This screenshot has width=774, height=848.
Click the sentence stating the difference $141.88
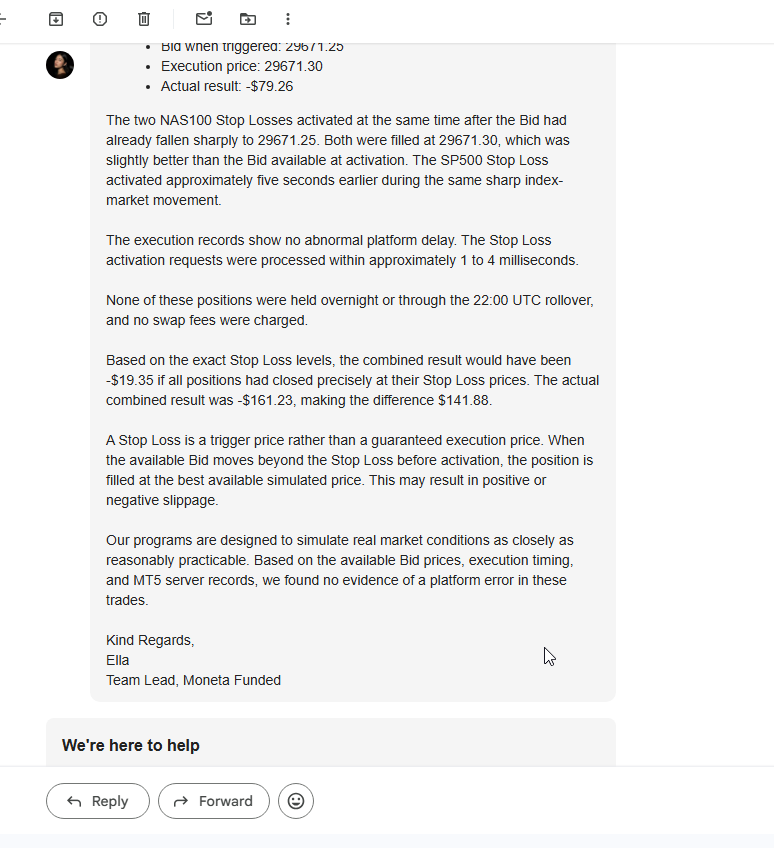[x=353, y=390]
